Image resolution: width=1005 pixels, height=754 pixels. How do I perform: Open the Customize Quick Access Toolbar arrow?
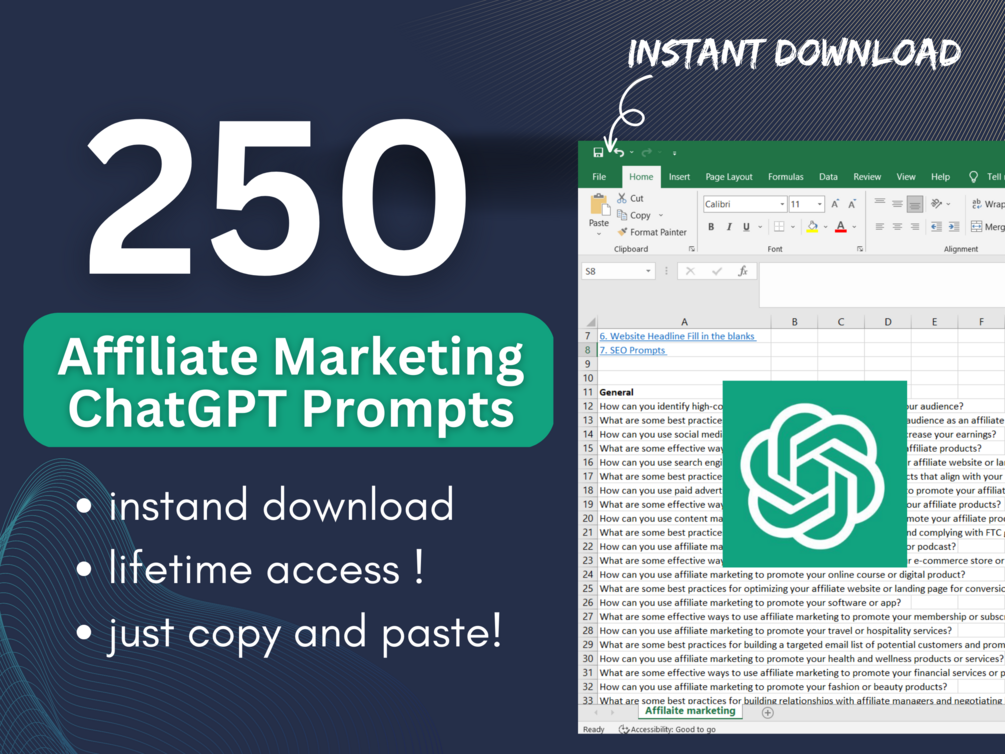(x=674, y=153)
